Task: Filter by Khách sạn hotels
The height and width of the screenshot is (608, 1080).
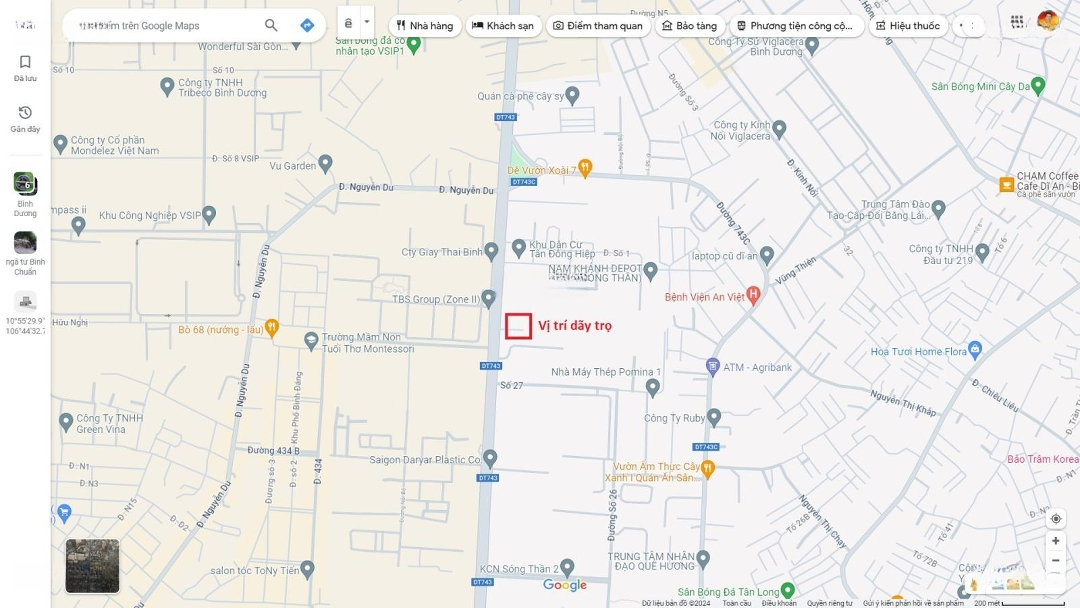Action: [x=502, y=26]
